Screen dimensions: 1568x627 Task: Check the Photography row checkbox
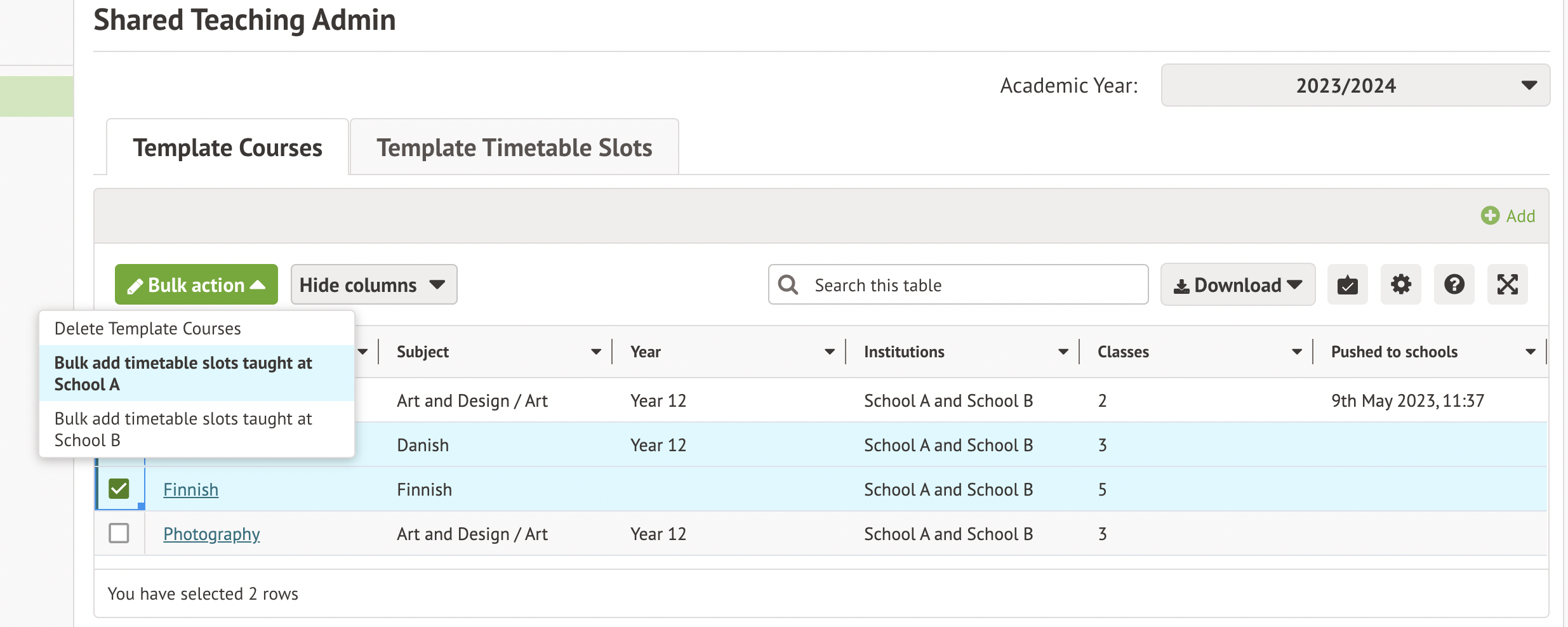point(119,533)
